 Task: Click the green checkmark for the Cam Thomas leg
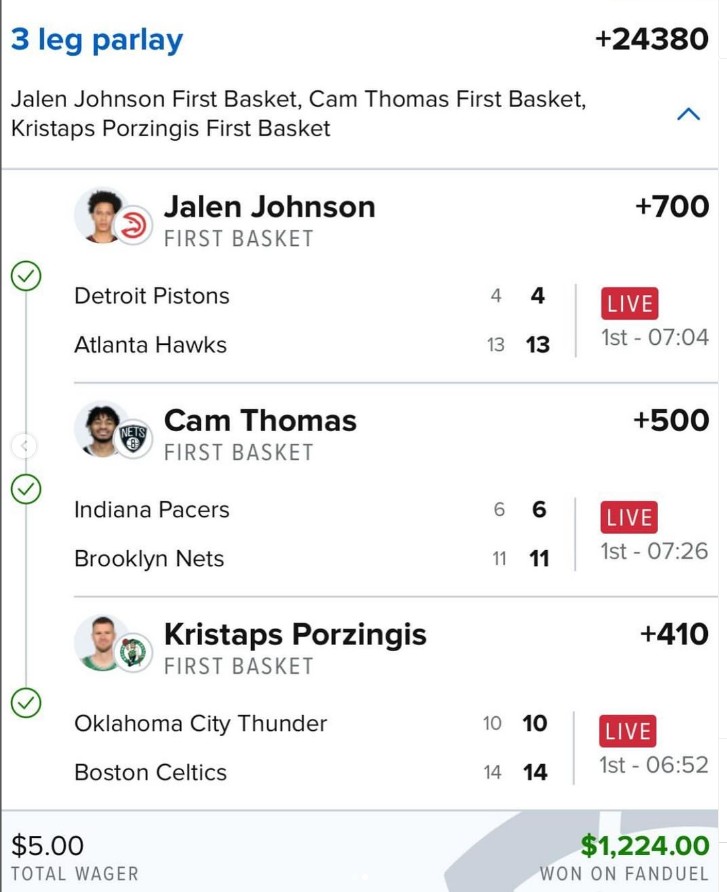coord(26,489)
